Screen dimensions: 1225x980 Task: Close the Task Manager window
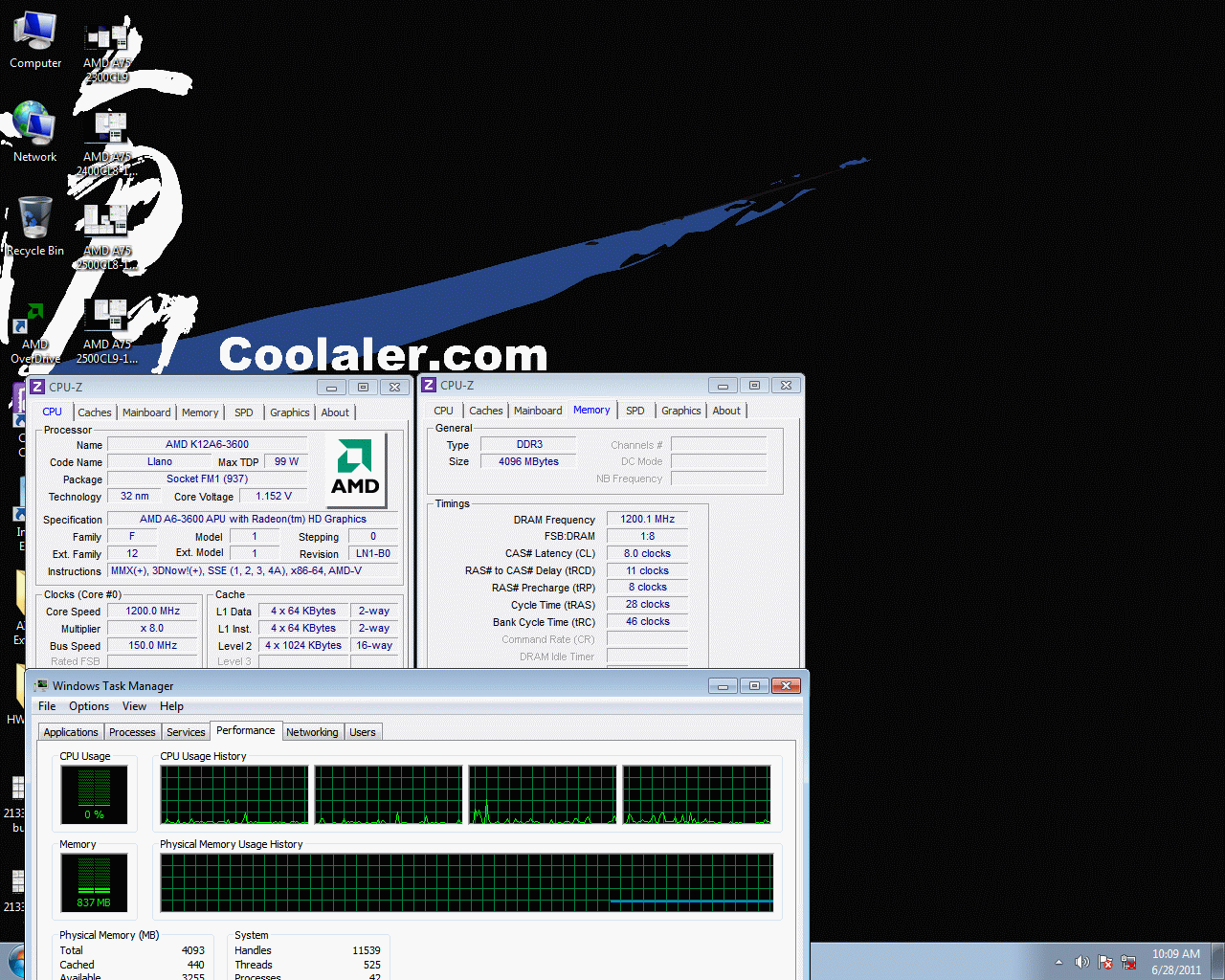pyautogui.click(x=786, y=686)
